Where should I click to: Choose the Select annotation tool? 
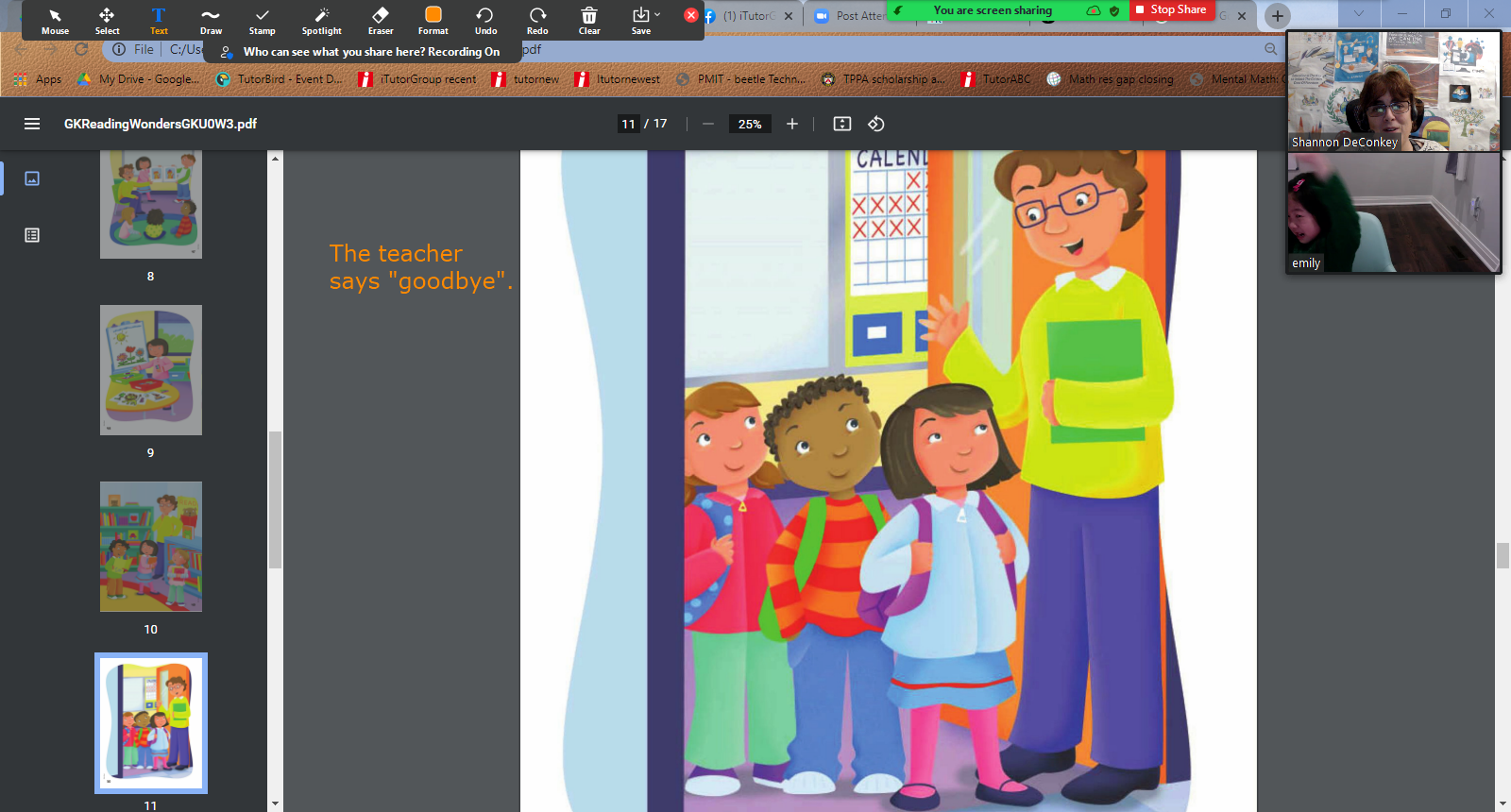[x=107, y=21]
